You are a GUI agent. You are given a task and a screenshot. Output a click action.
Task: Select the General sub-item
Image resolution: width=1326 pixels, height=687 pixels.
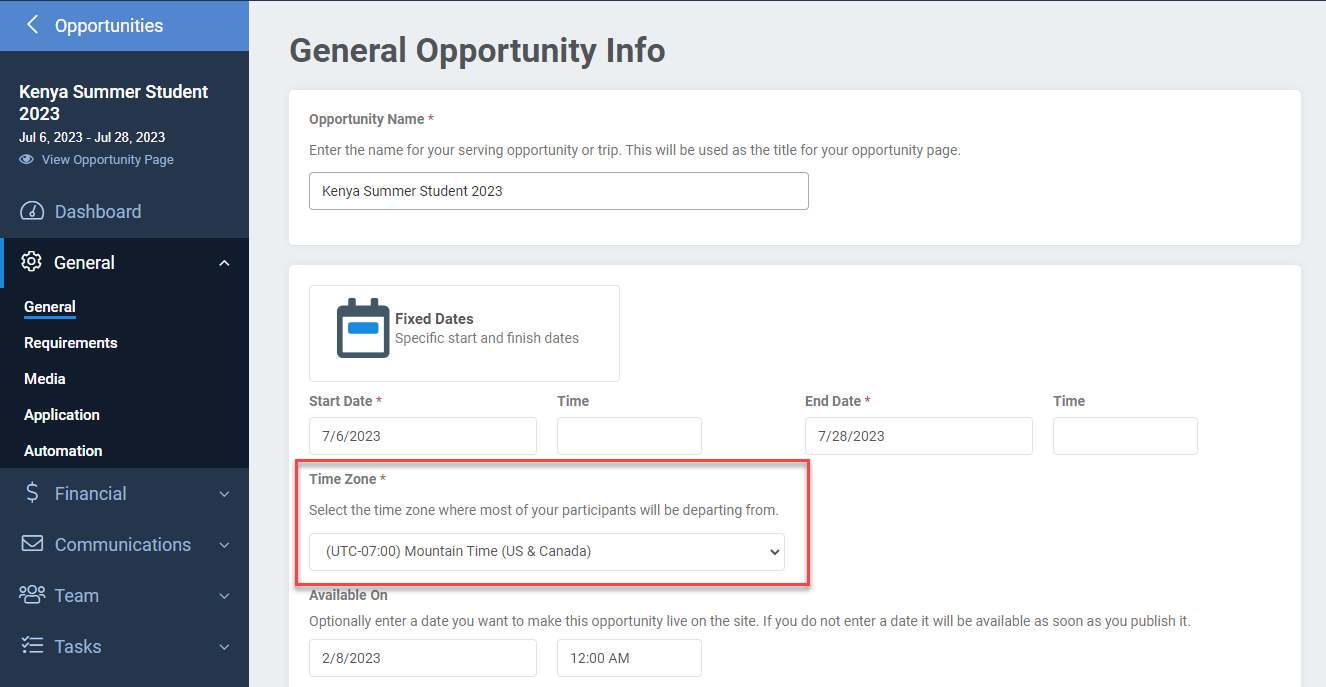[50, 307]
